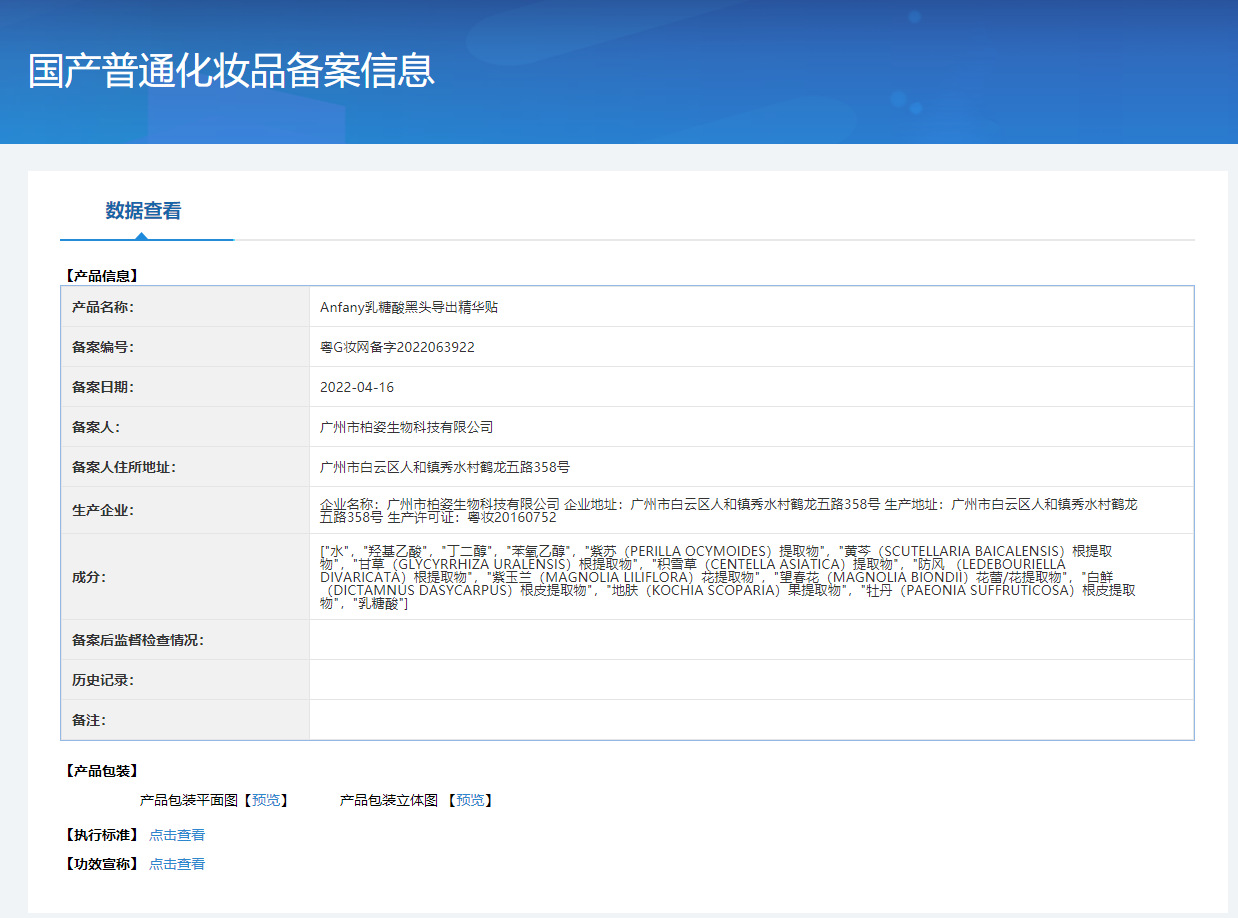
Task: Click the page title 国产普通化妆品备案信息
Action: (231, 71)
